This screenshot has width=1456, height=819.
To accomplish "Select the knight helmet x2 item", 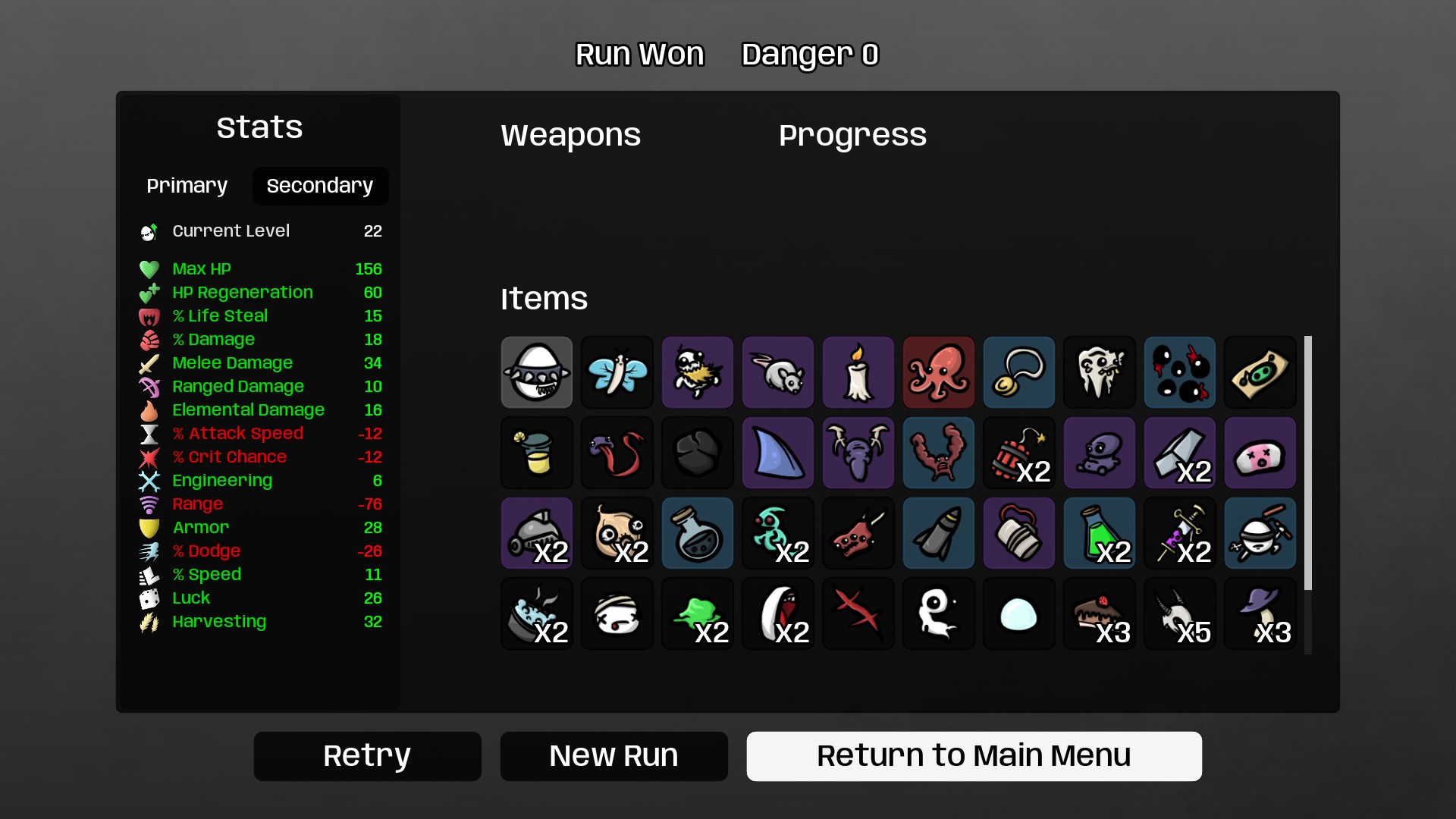I will click(x=537, y=533).
